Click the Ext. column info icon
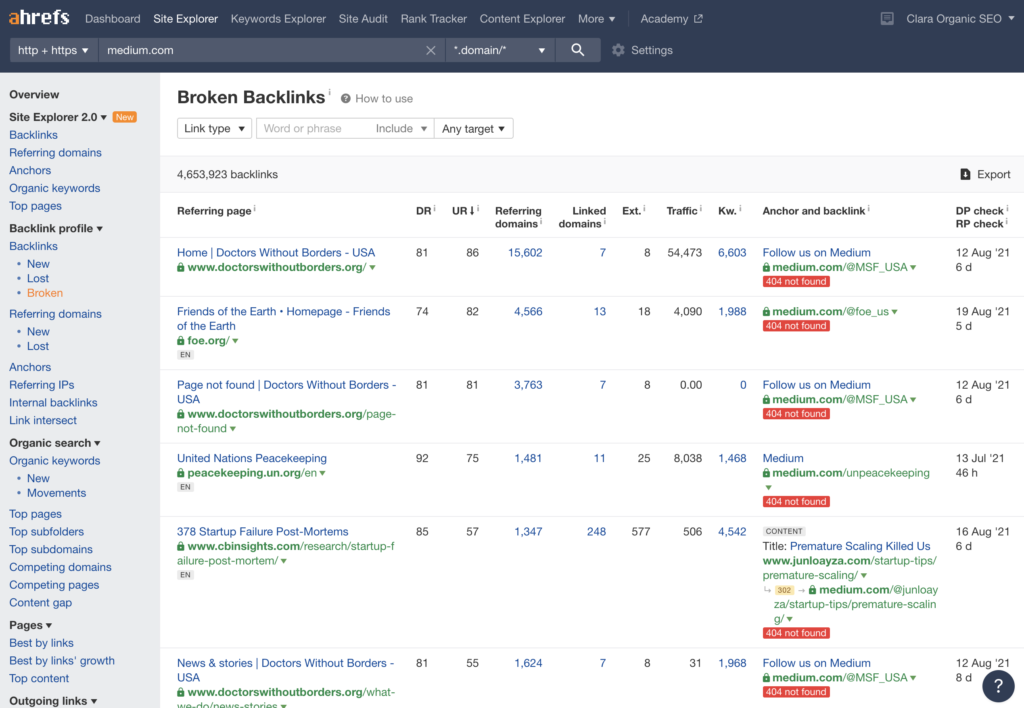Screen dimensions: 1024x708 pyautogui.click(x=644, y=208)
